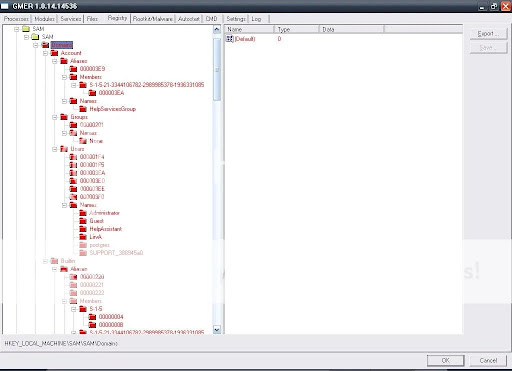
Task: Collapse the Builtin tree node
Action: (x=45, y=261)
